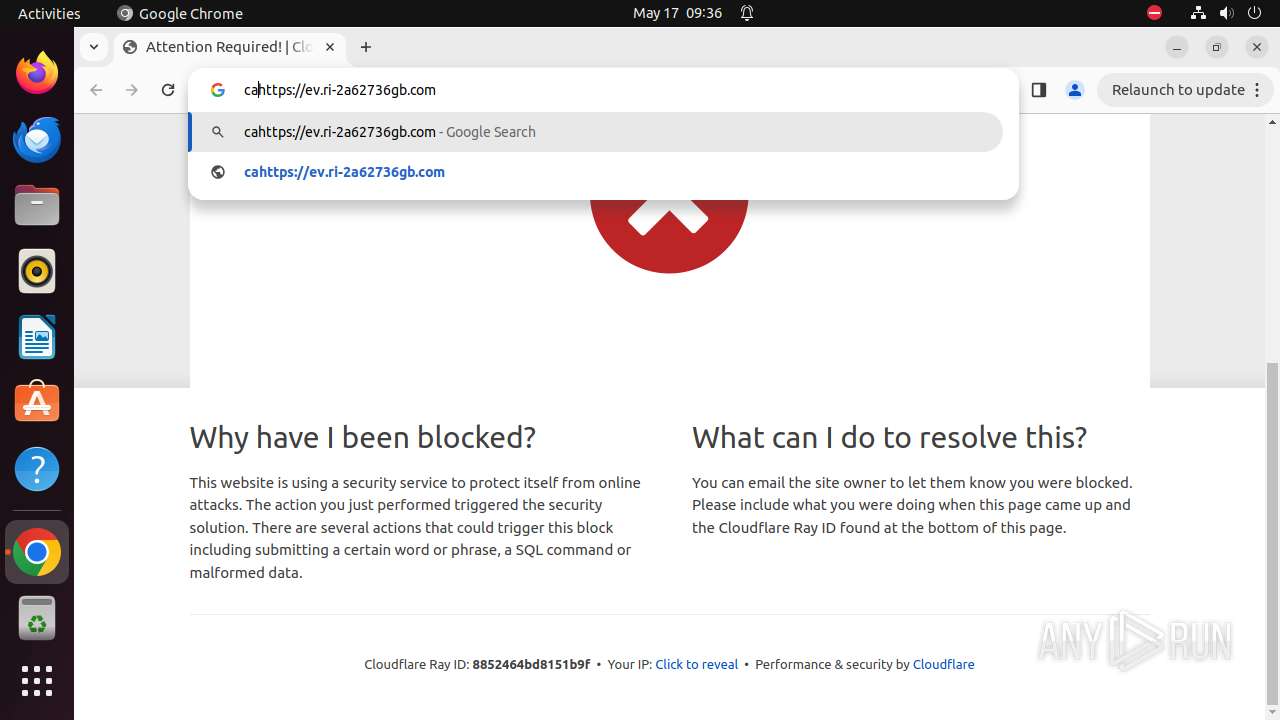Show Applications grid in the dock
Screen dimensions: 1280x720
pyautogui.click(x=37, y=681)
